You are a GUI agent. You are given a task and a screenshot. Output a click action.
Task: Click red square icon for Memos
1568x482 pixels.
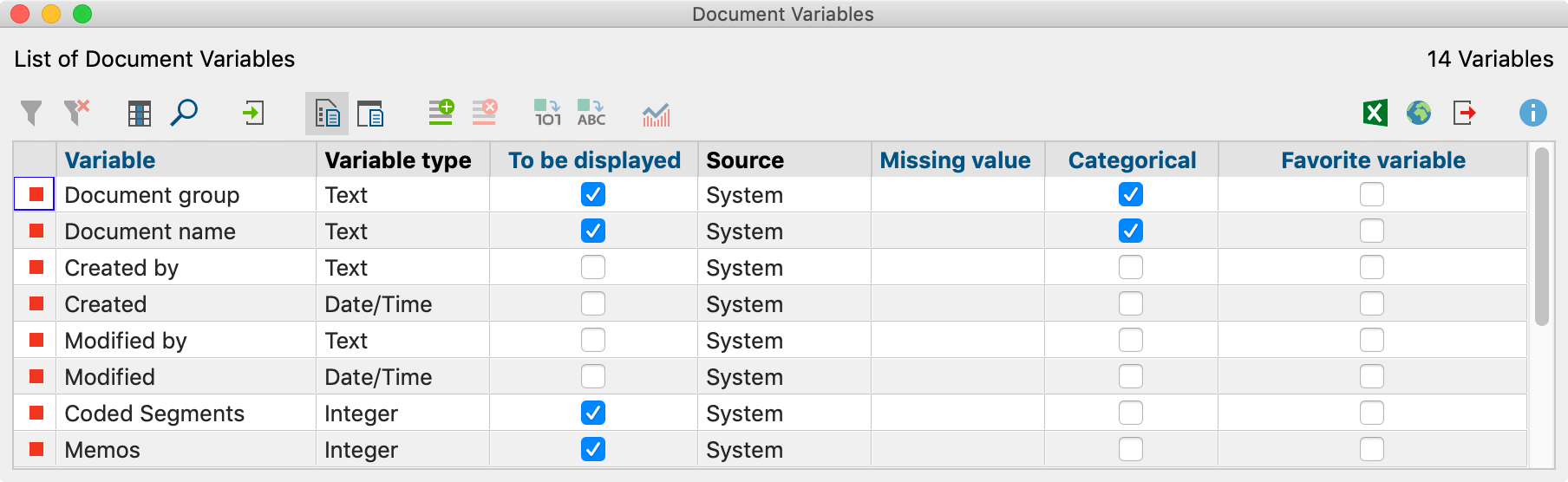(36, 449)
